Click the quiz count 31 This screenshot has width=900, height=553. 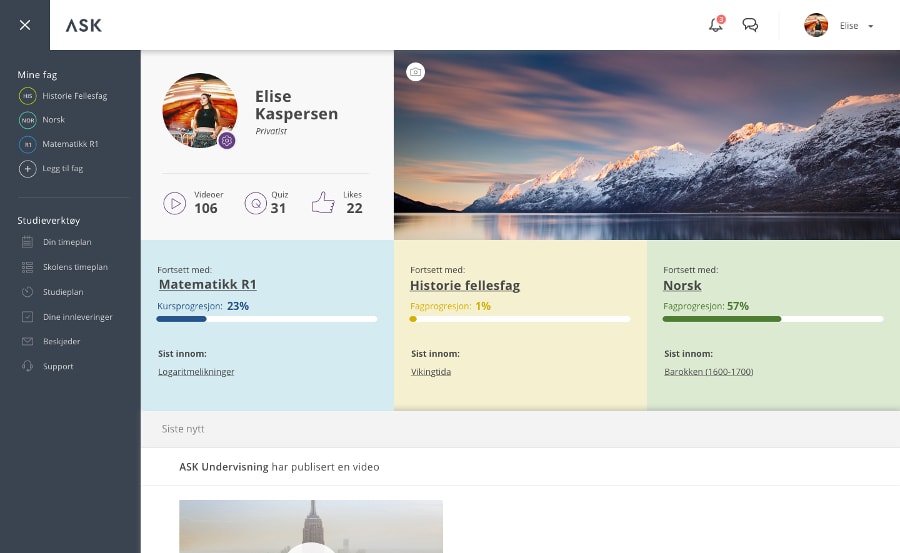point(278,208)
